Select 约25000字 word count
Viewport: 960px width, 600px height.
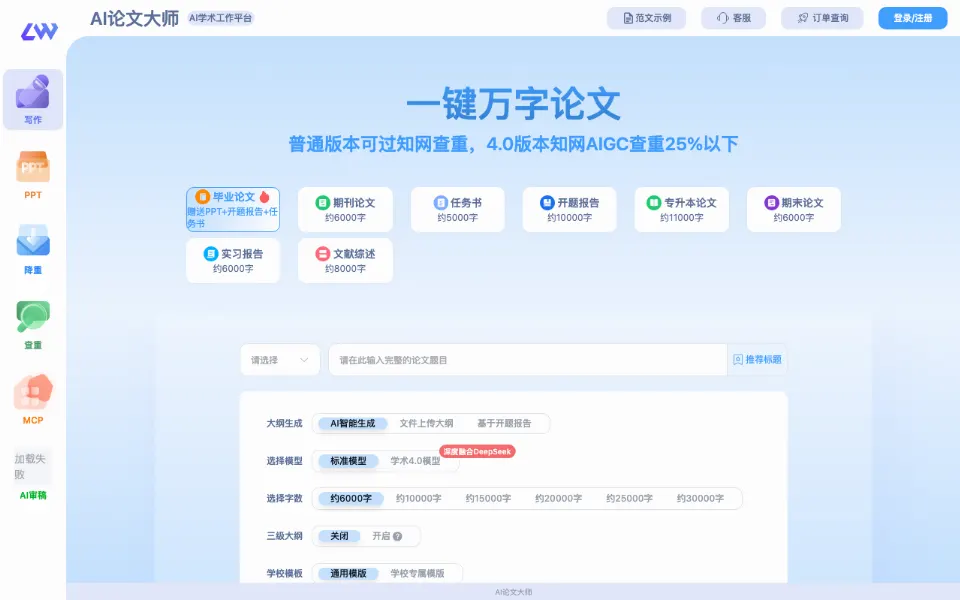(x=629, y=498)
